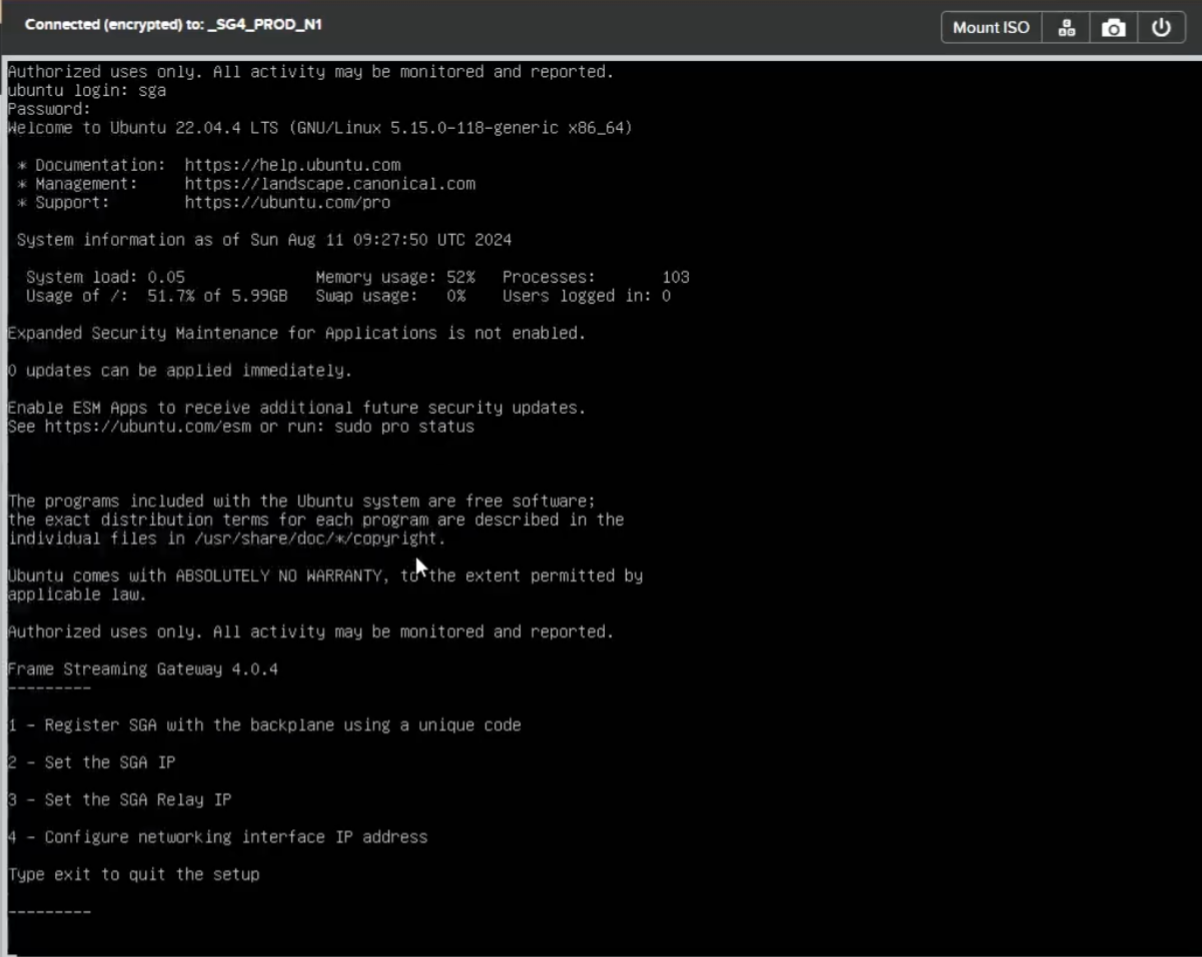Click the connection status title text
Viewport: 1202px width, 957px height.
tap(173, 24)
